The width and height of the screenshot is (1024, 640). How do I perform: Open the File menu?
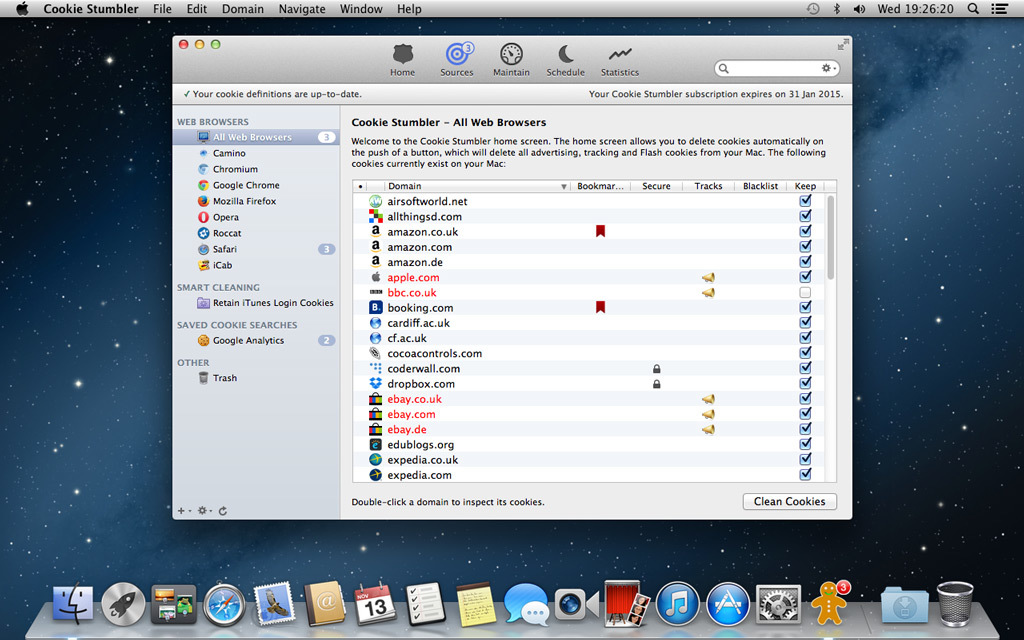point(162,9)
